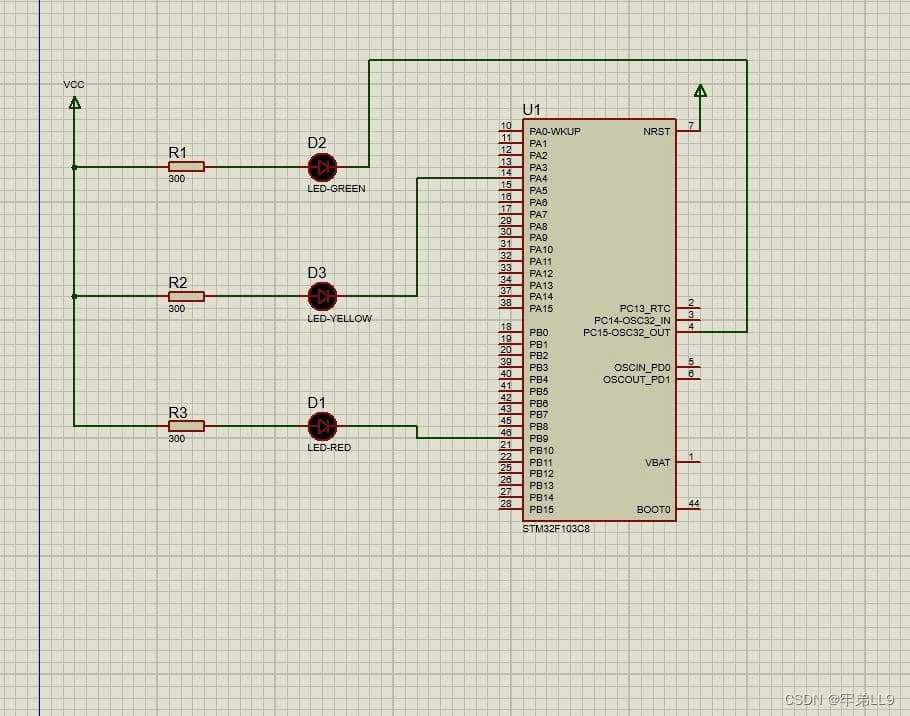Select the LED-RED value label
Viewport: 910px width, 716px height.
point(329,448)
